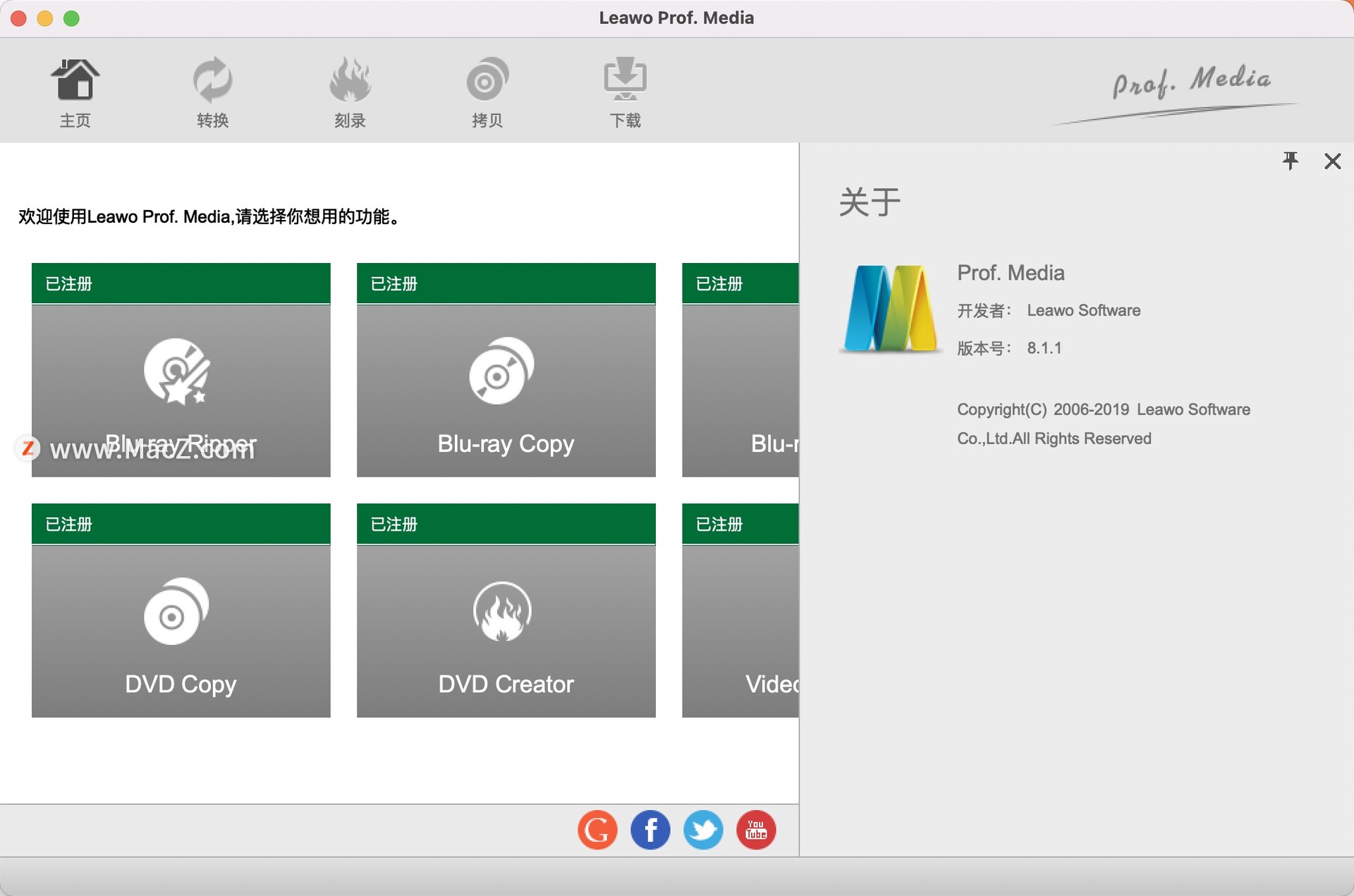Open the 拷贝 (Copy) module
Screen dimensions: 1354x896
(486, 90)
